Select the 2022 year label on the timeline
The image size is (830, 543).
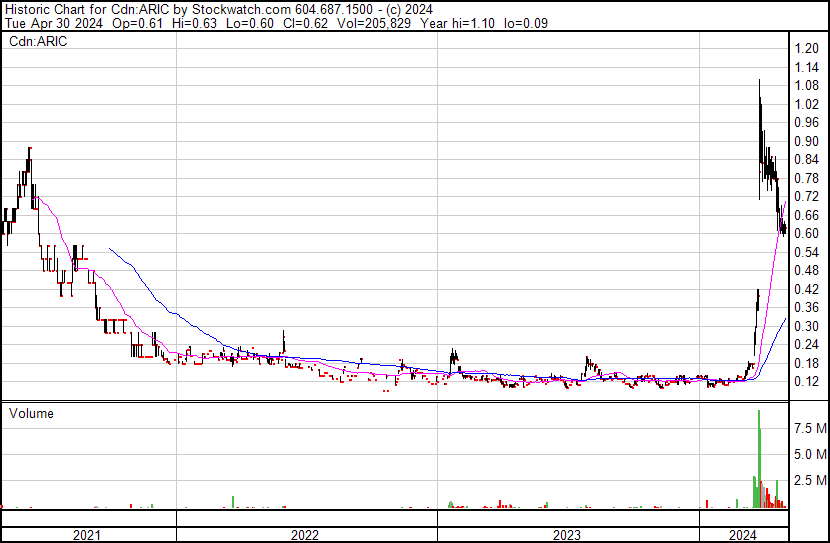click(305, 535)
